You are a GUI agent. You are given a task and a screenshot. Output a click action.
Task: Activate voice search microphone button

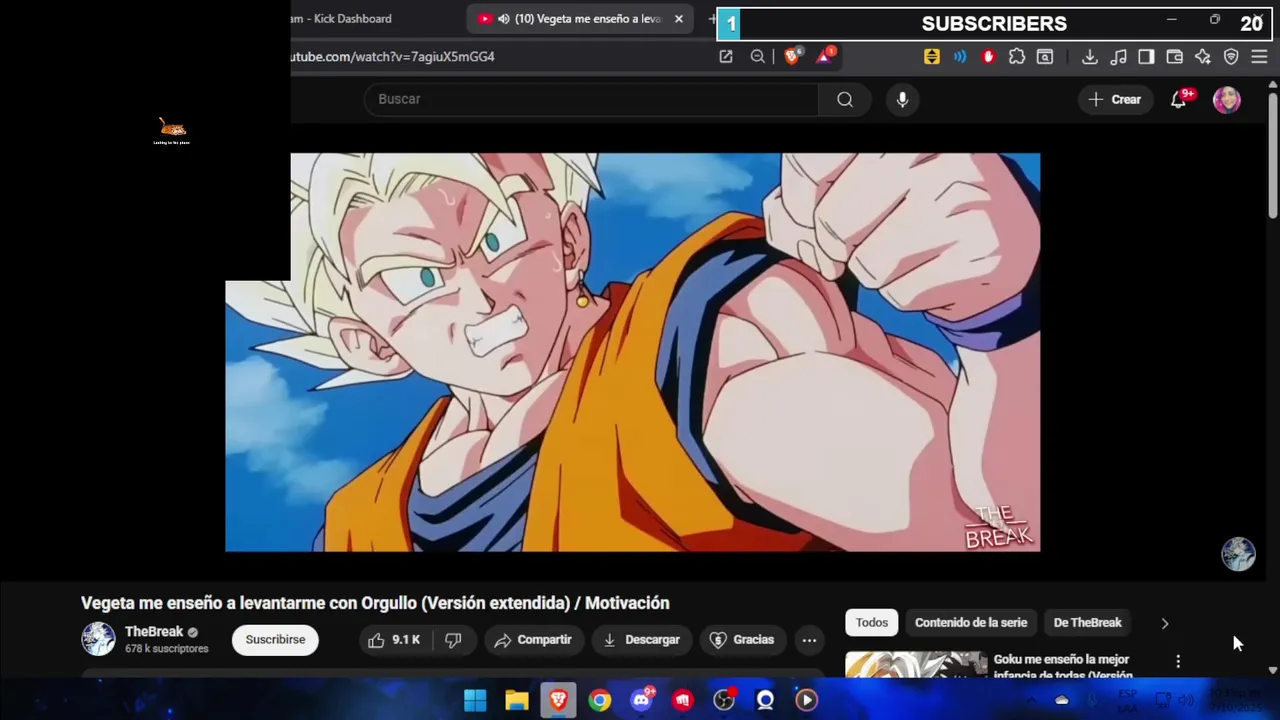tap(902, 99)
